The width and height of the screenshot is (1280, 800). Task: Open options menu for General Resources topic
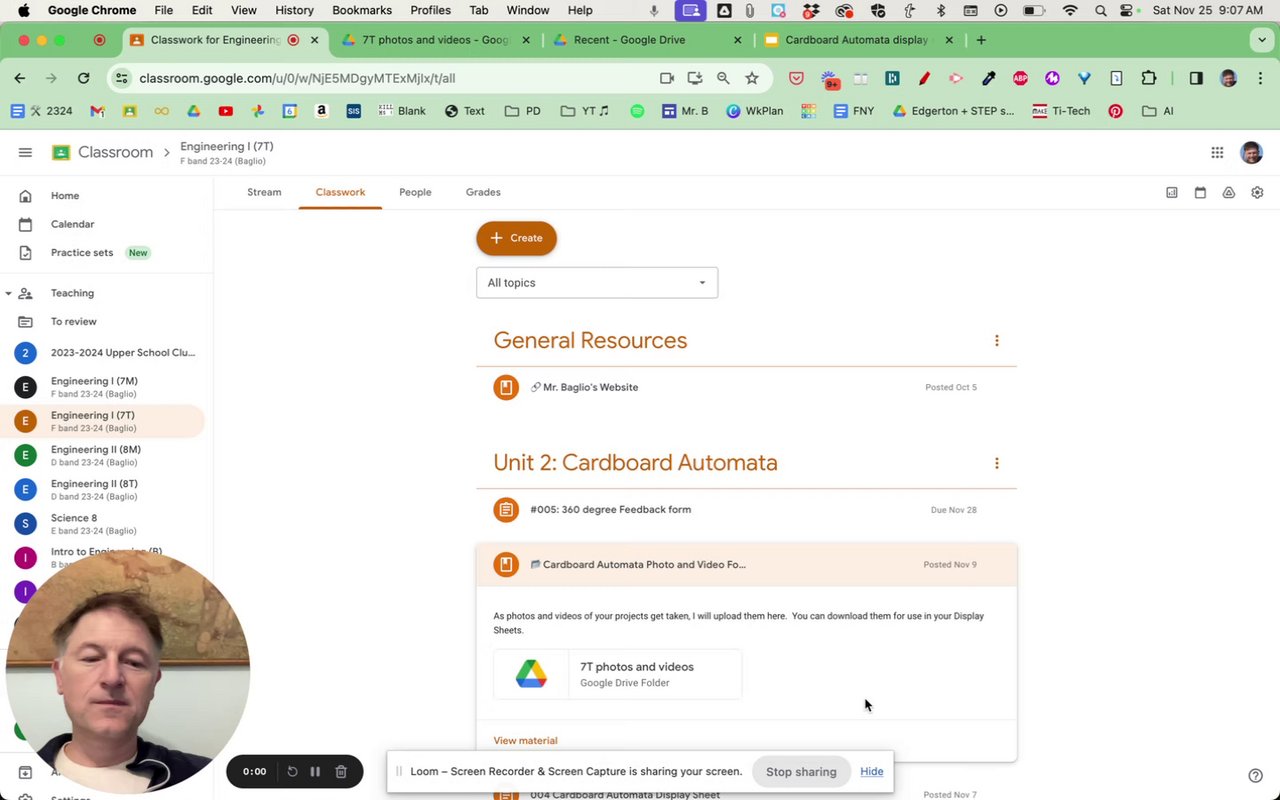[996, 341]
